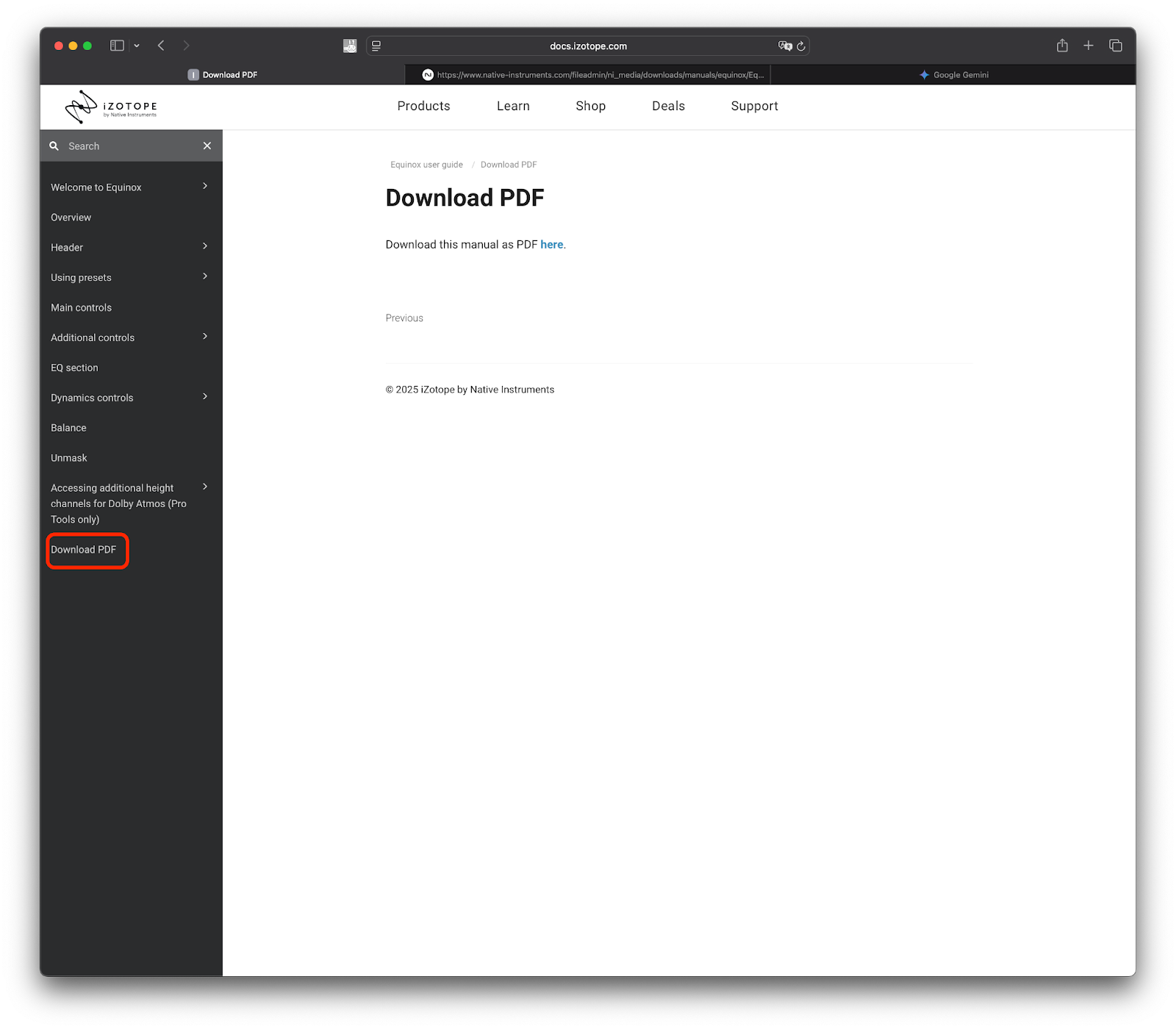Click the 'here' PDF download link

tap(551, 245)
